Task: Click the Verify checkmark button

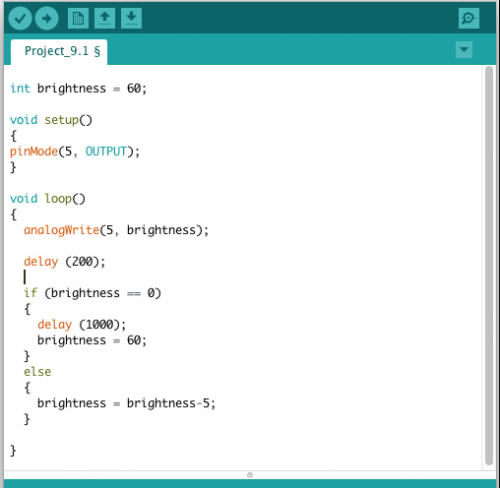Action: click(20, 18)
